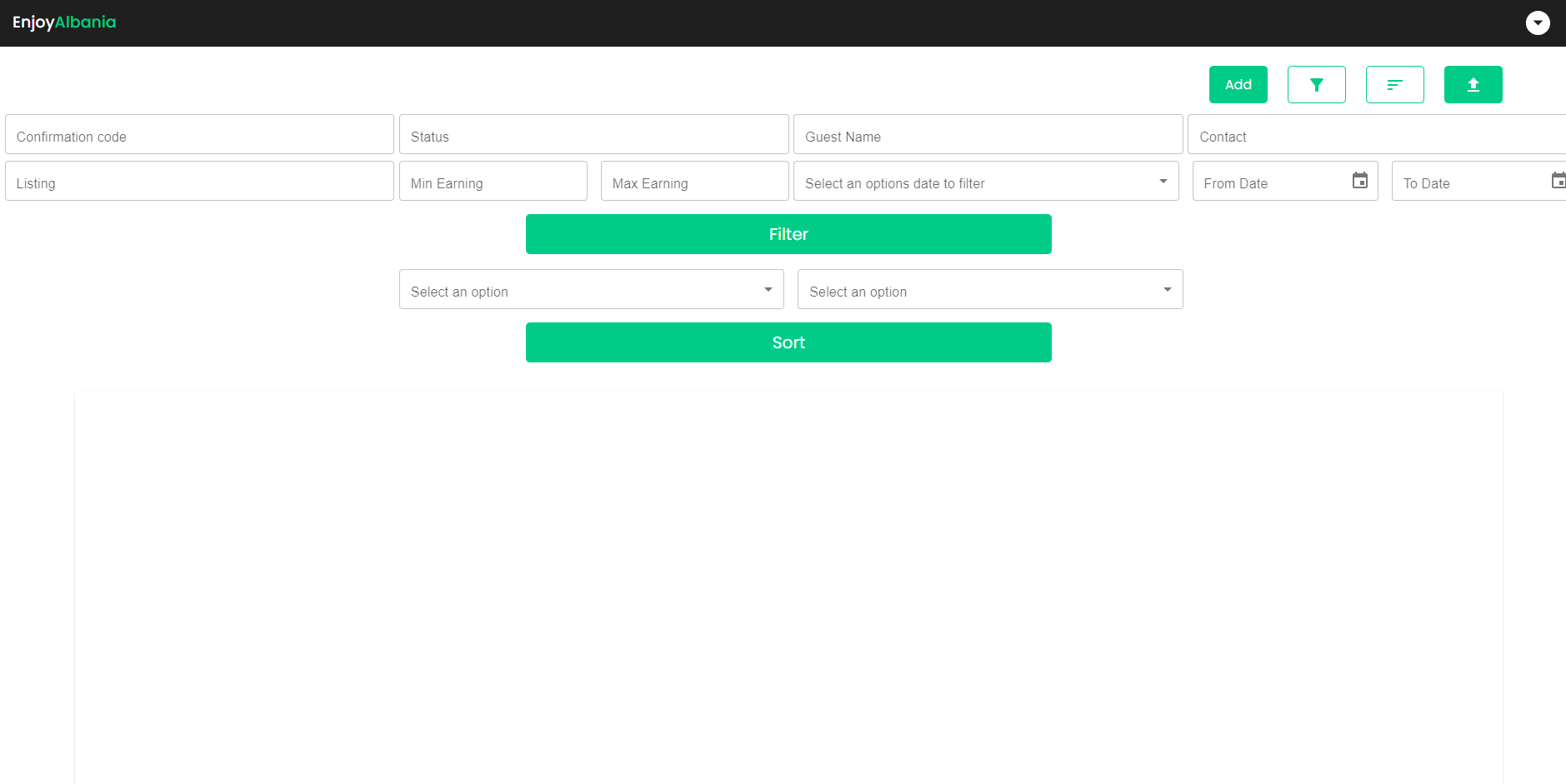This screenshot has width=1566, height=784.
Task: Click the funnel filter icon button
Action: [x=1316, y=85]
